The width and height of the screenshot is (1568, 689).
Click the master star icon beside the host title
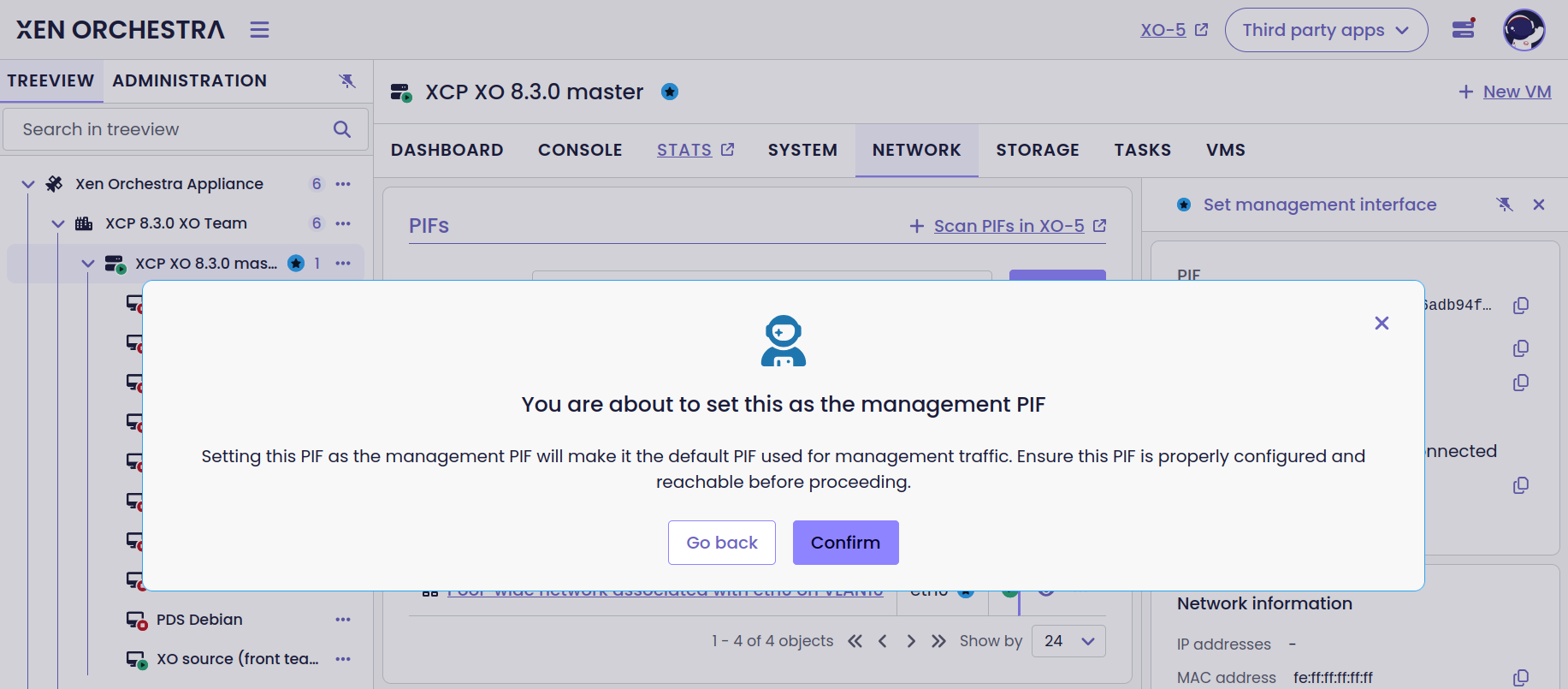click(x=670, y=92)
